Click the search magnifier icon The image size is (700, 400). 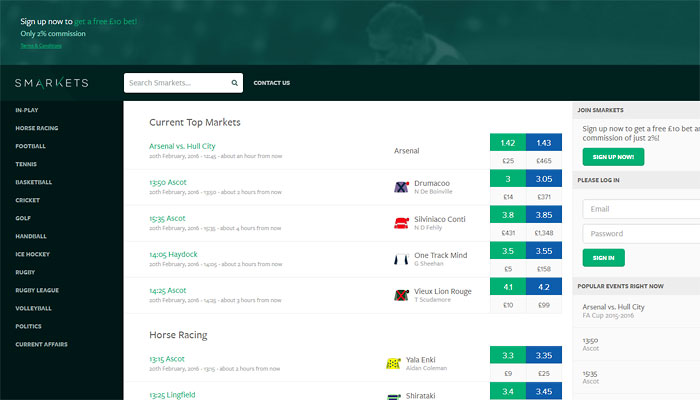[x=234, y=83]
